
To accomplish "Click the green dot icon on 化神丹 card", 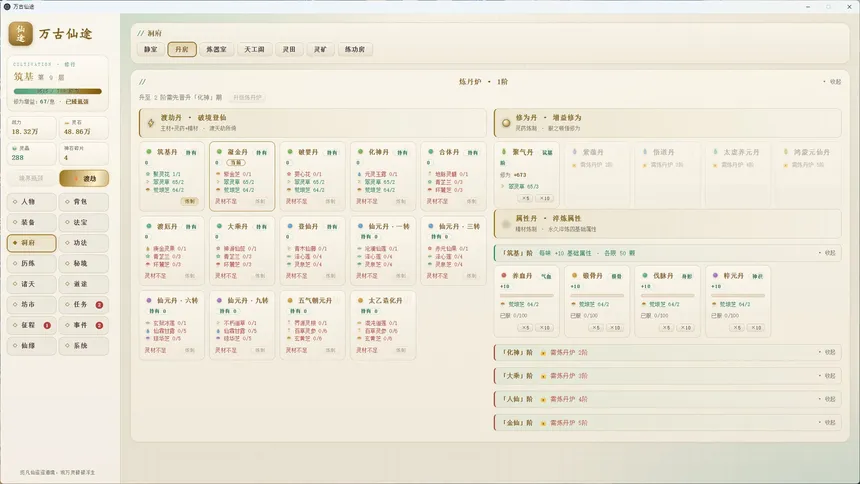I will tap(360, 151).
